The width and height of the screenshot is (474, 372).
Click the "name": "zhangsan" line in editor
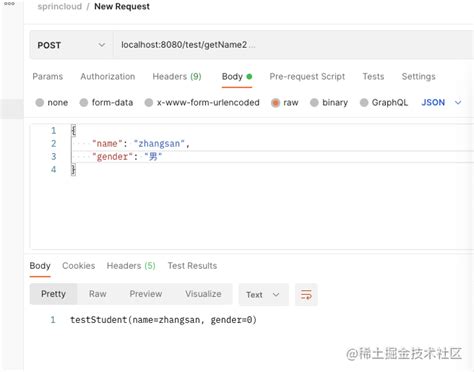click(141, 144)
